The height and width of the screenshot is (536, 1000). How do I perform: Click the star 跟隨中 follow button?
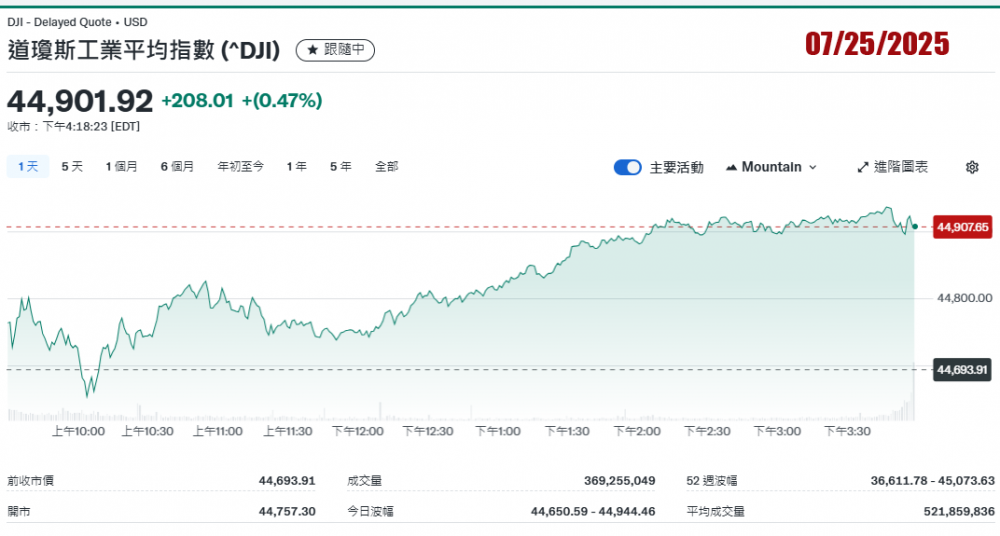click(x=335, y=49)
